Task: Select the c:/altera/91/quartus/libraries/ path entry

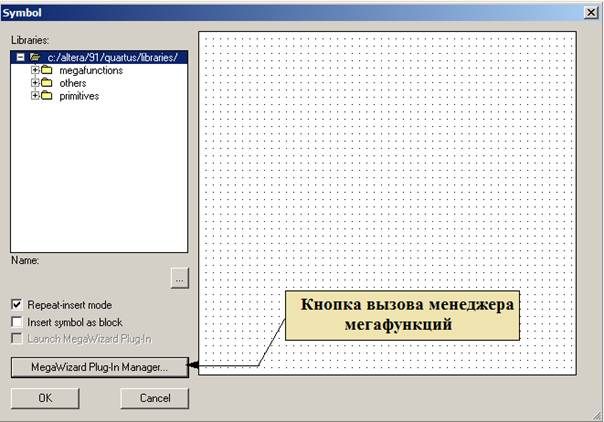Action: [x=112, y=58]
